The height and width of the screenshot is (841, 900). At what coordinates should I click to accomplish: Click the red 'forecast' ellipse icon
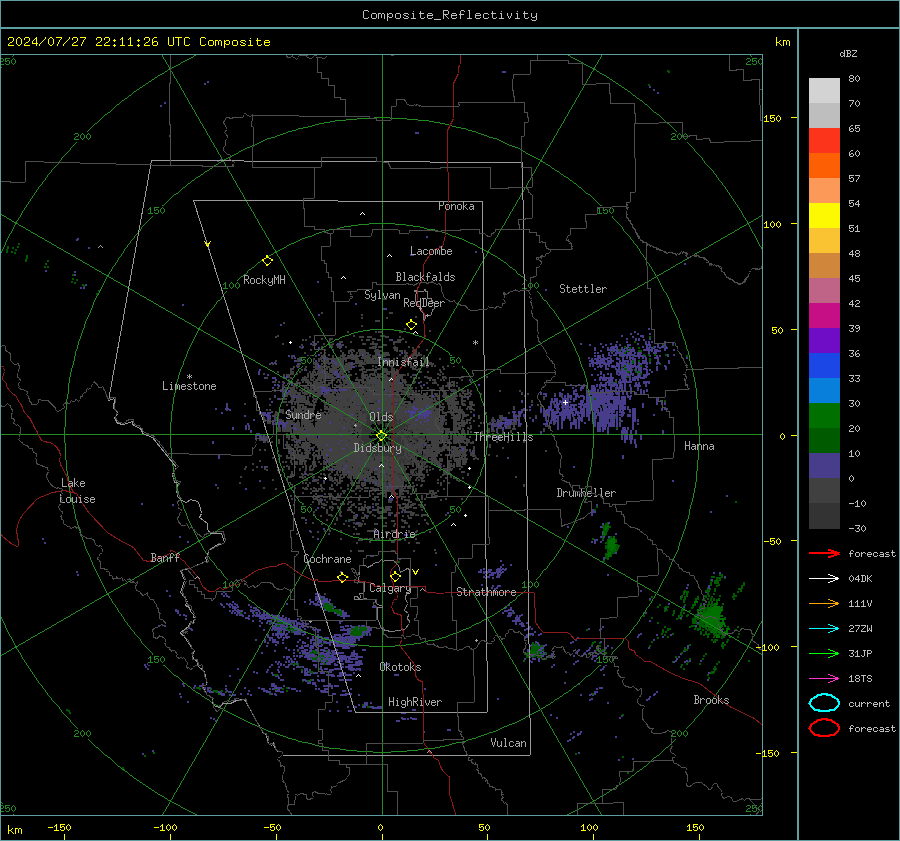(824, 728)
